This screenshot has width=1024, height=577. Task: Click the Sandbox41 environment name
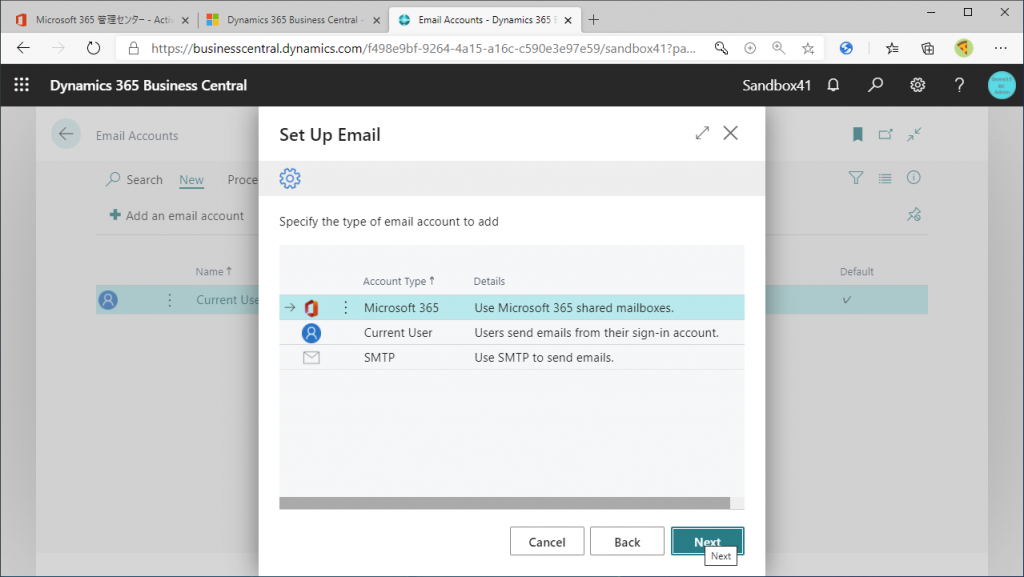tap(776, 86)
